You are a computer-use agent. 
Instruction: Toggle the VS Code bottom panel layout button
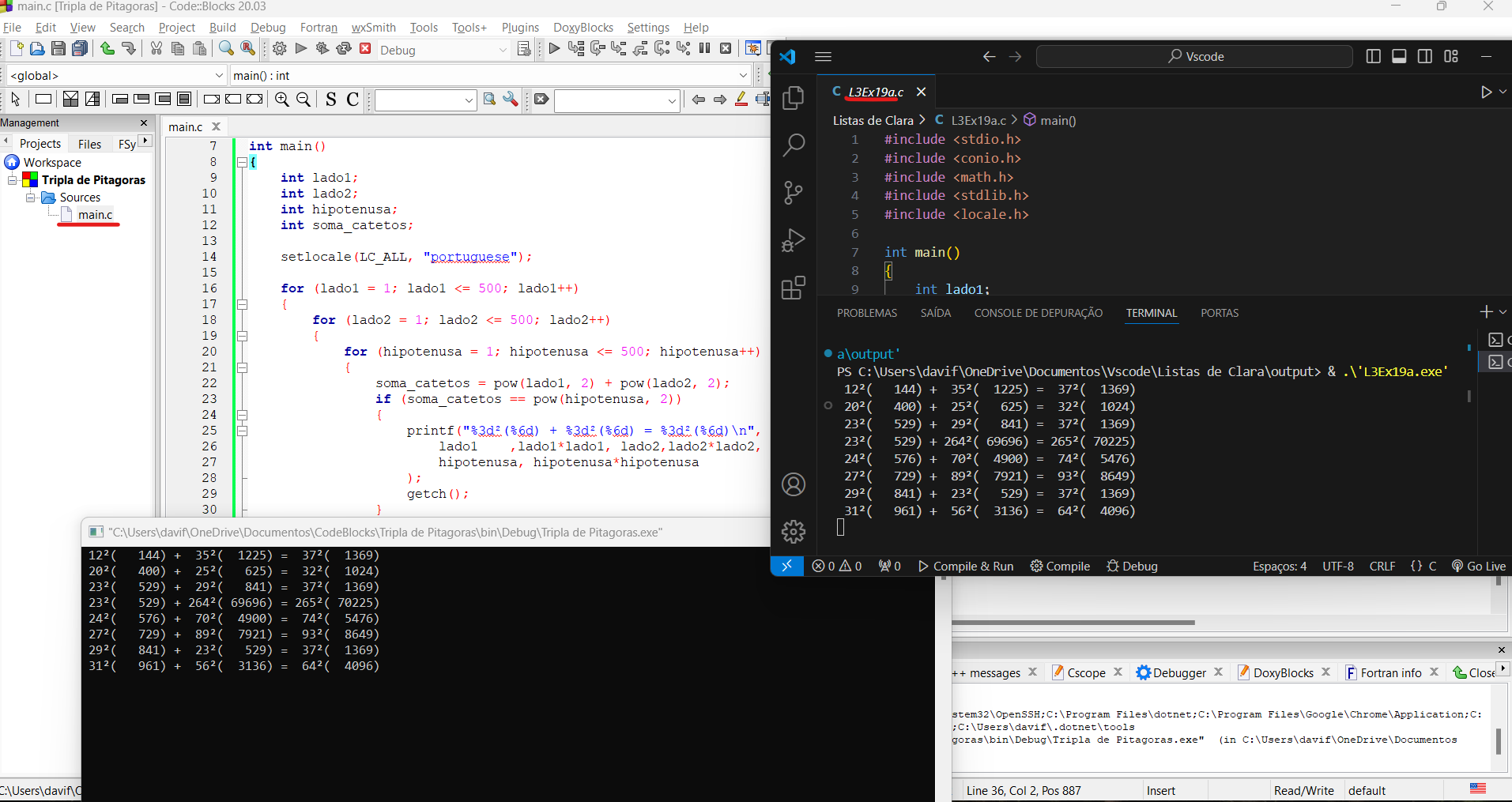tap(1399, 57)
